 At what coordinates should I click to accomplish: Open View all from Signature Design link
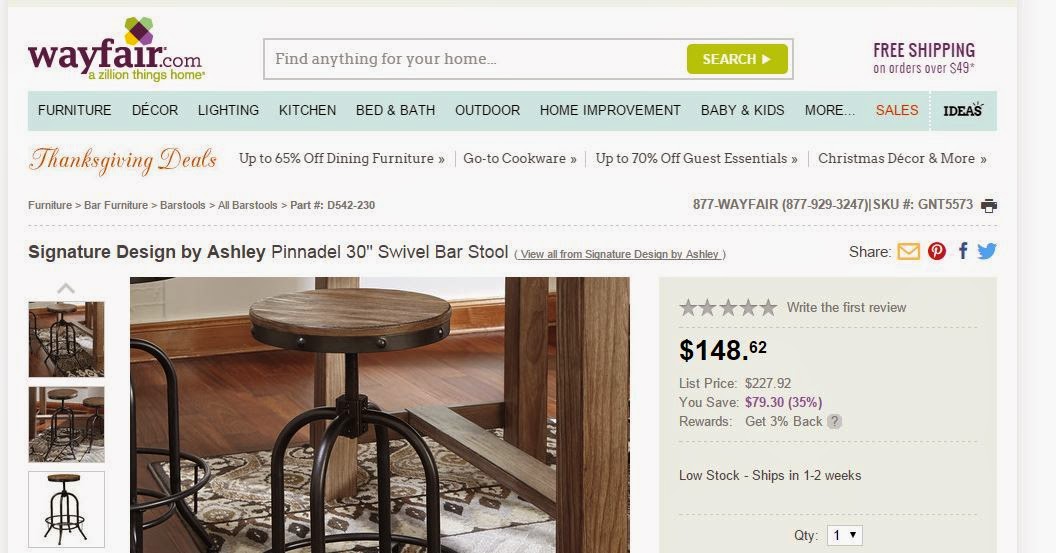click(620, 254)
